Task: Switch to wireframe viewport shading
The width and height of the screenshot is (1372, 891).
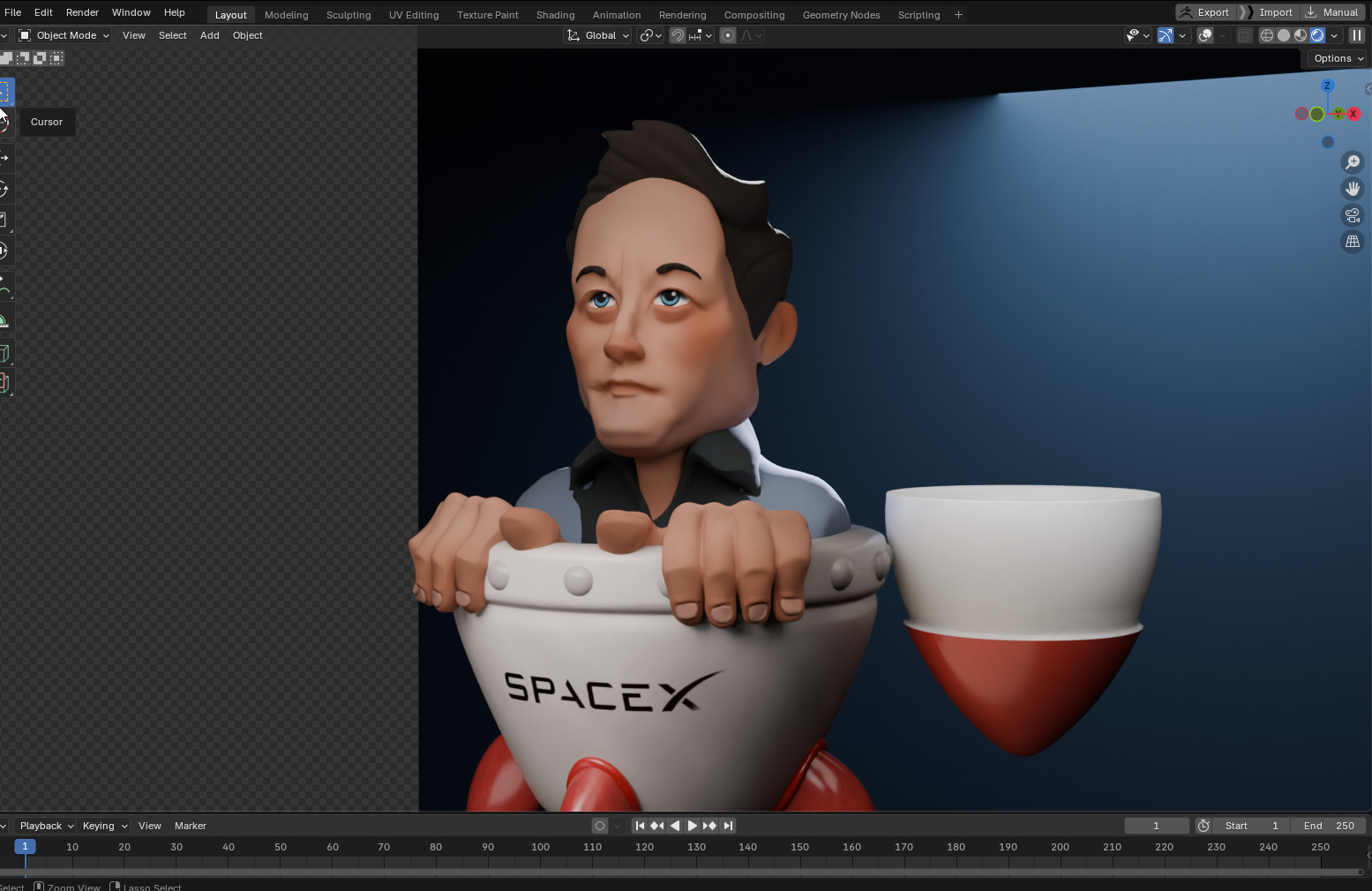Action: (x=1267, y=35)
